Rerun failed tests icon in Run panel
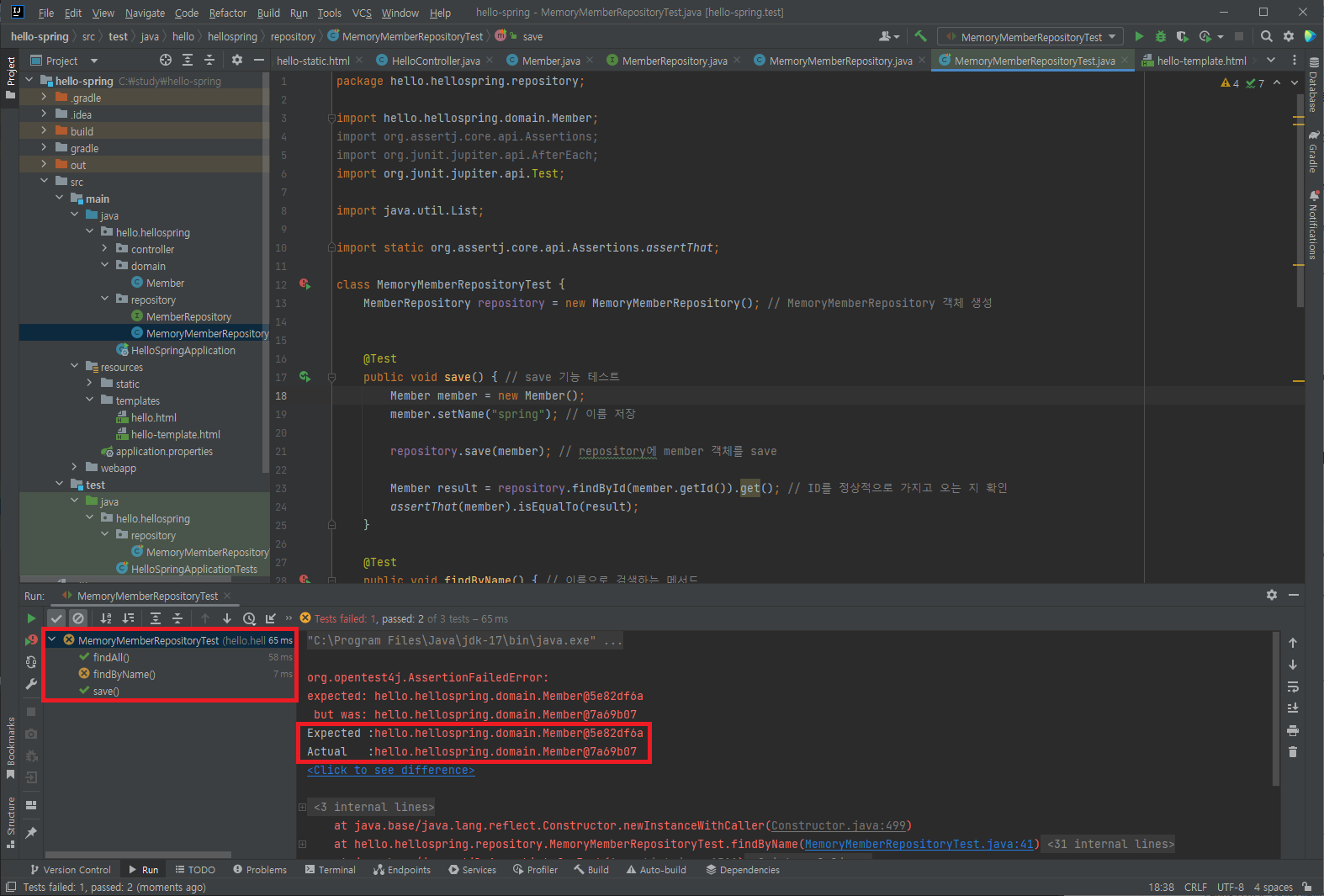The width and height of the screenshot is (1324, 896). pyautogui.click(x=31, y=640)
